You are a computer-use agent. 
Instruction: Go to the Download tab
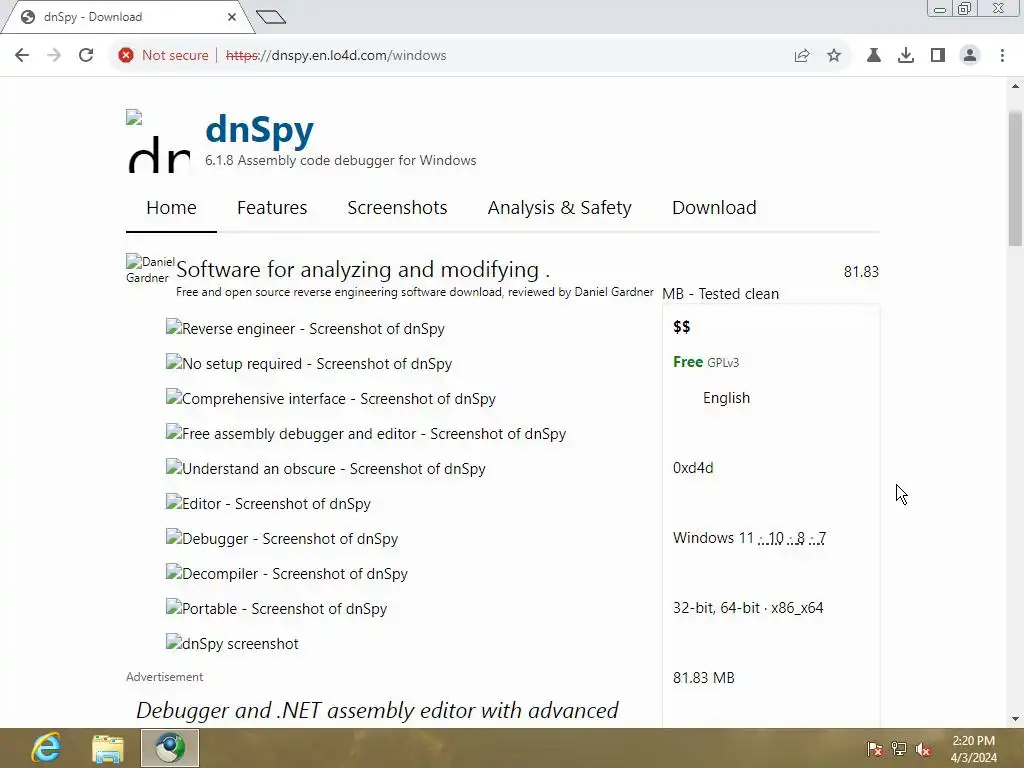coord(714,208)
